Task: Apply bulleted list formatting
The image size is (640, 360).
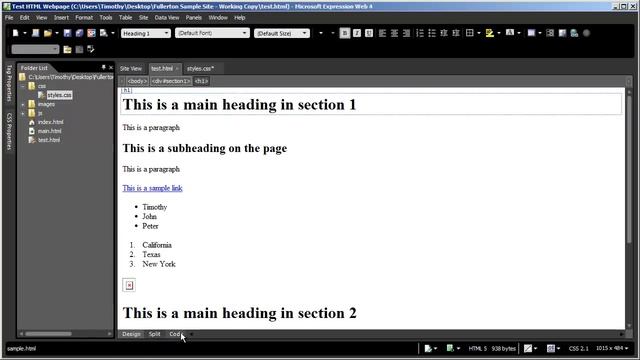Action: click(x=432, y=33)
